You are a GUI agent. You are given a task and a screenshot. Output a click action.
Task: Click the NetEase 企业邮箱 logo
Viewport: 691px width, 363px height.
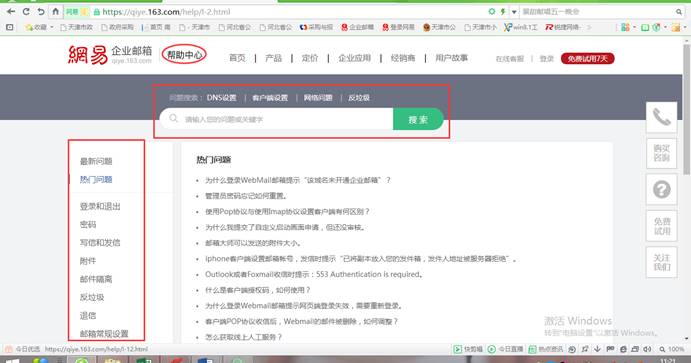tap(110, 55)
